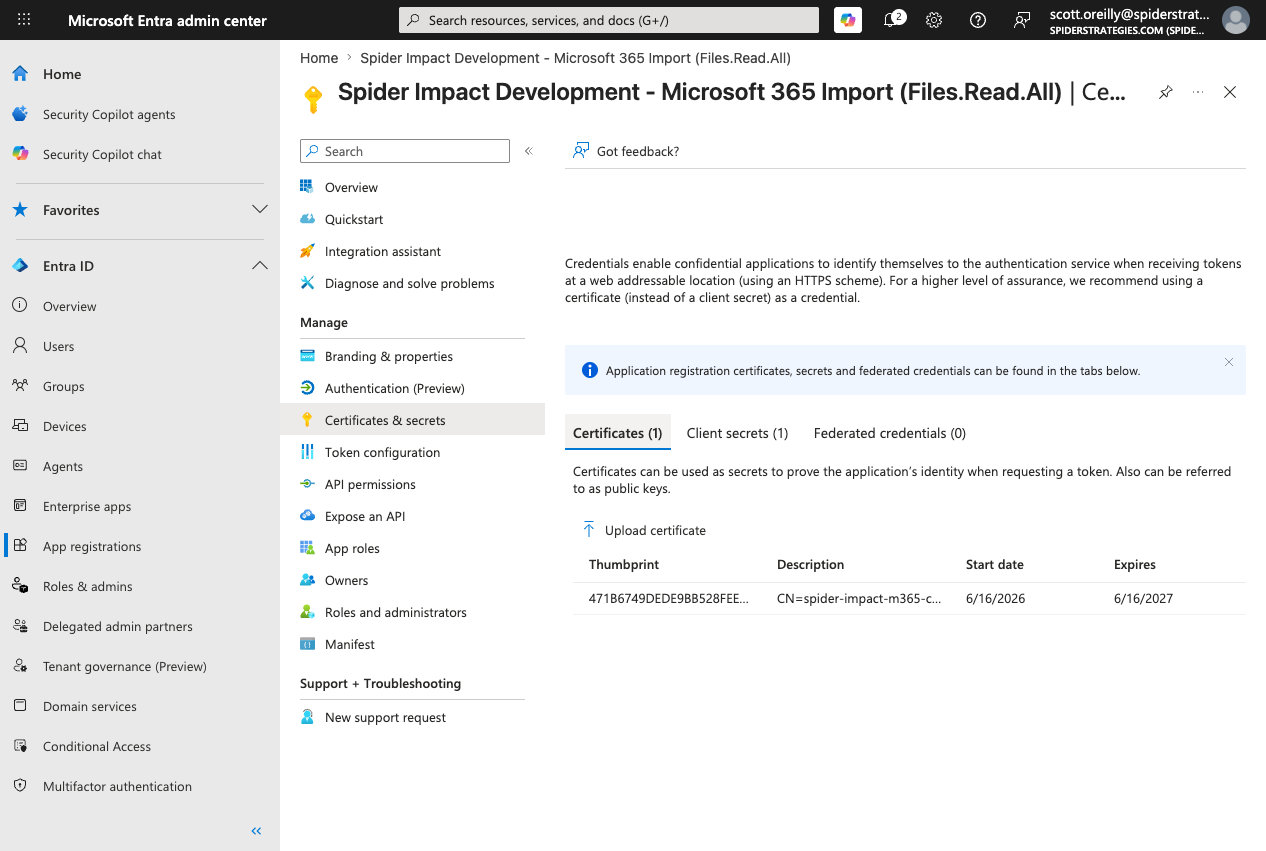Click the Thumbprint column header
1266x851 pixels.
[x=624, y=564]
